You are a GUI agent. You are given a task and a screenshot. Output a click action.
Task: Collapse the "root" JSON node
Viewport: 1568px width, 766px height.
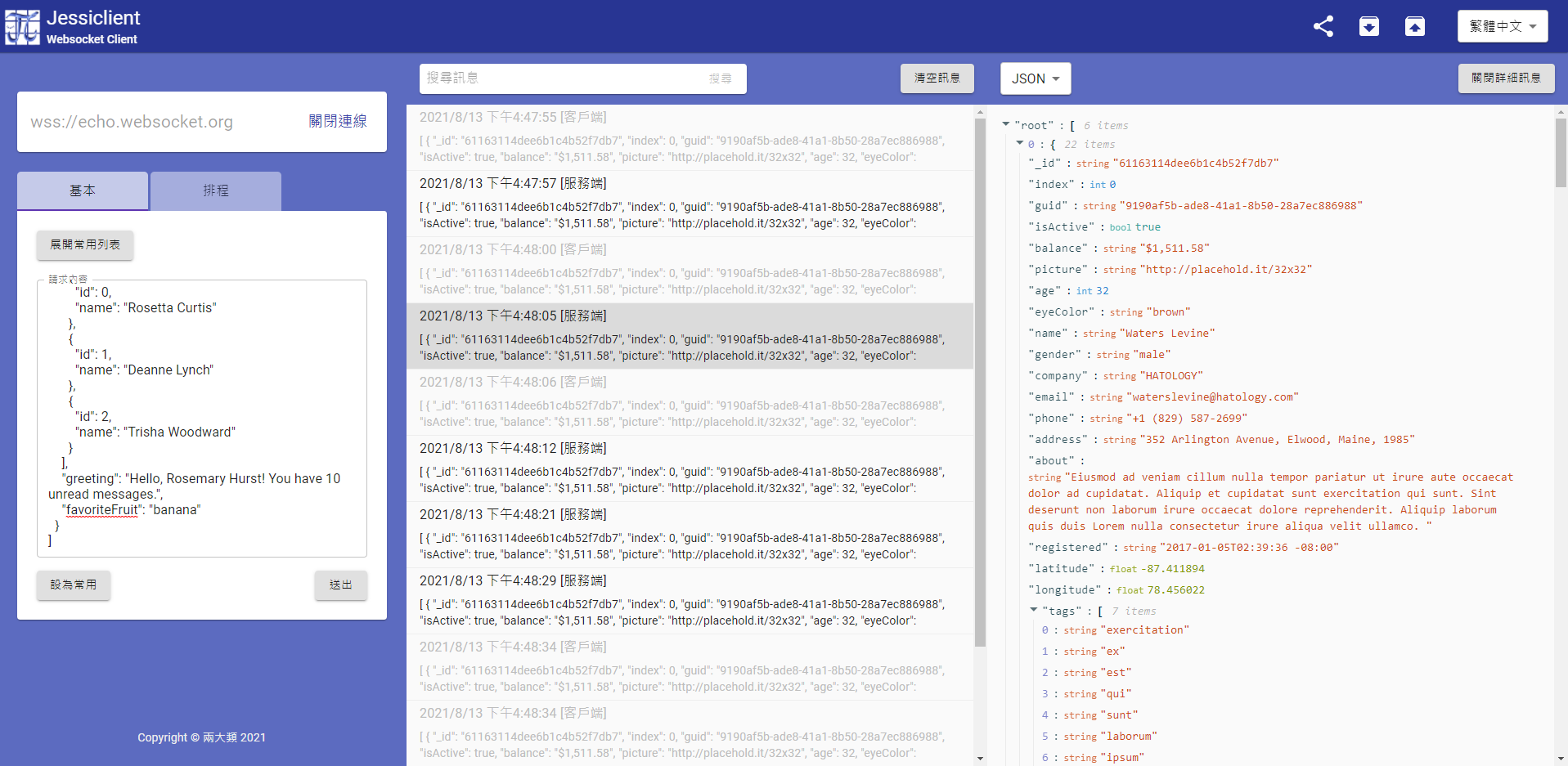coord(1006,124)
